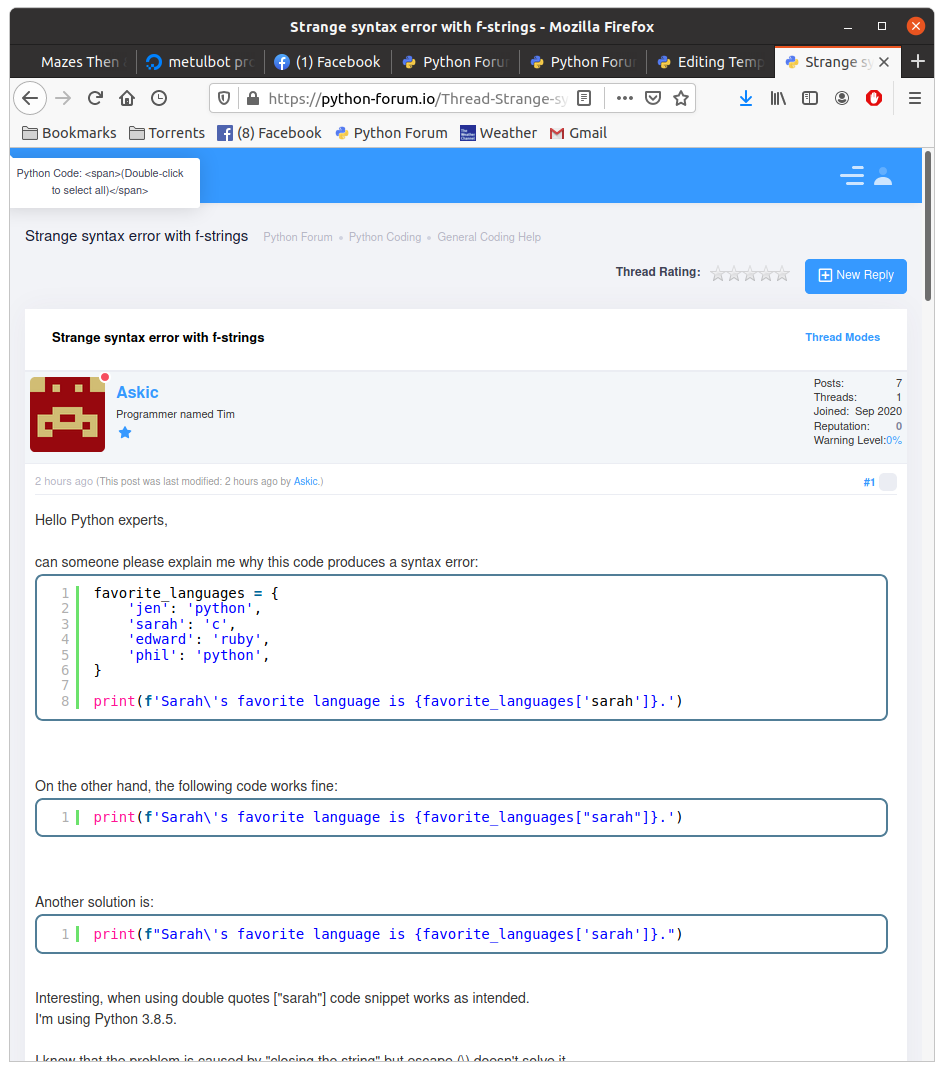Tick the checkbox next to post #1
Viewport: 944px width, 1071px height.
click(x=887, y=482)
